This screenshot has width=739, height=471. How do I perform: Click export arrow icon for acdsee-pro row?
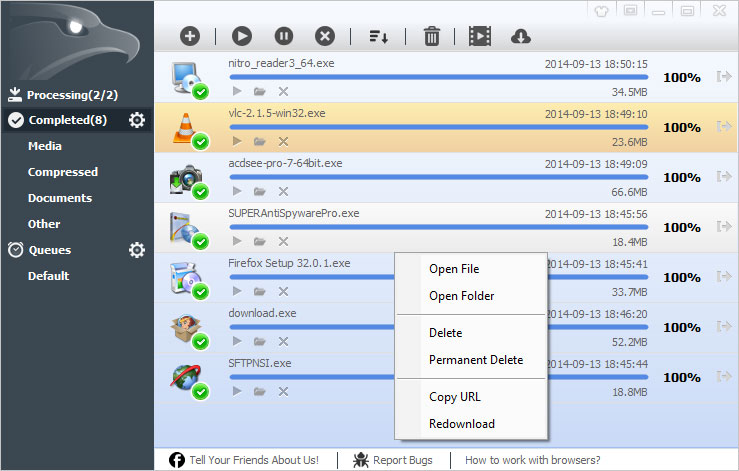[724, 176]
